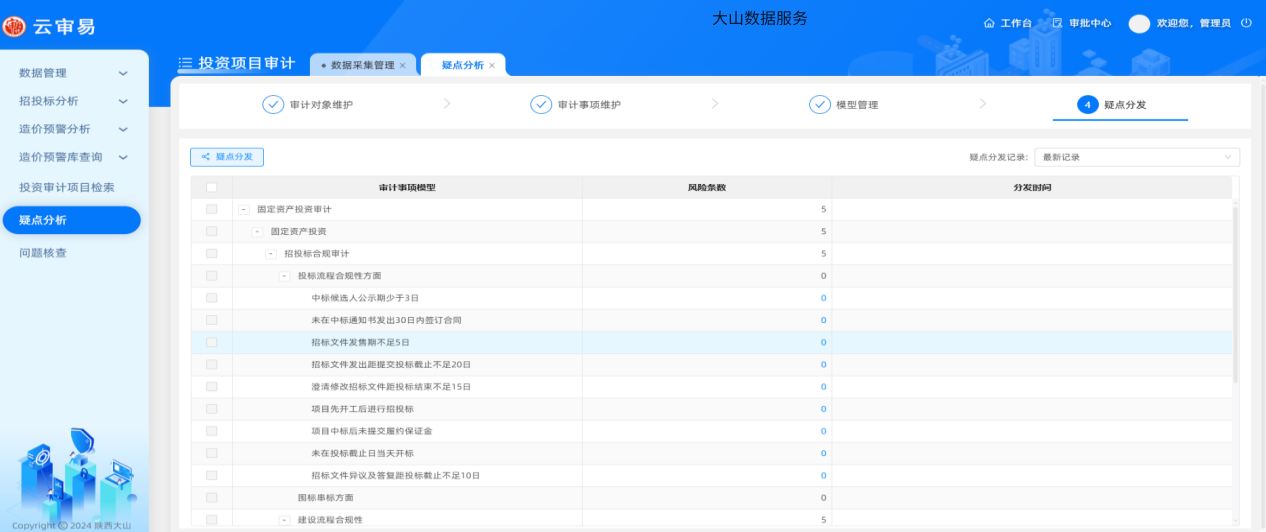This screenshot has width=1266, height=532.
Task: Click the table vertical scrollbar
Action: click(1236, 295)
